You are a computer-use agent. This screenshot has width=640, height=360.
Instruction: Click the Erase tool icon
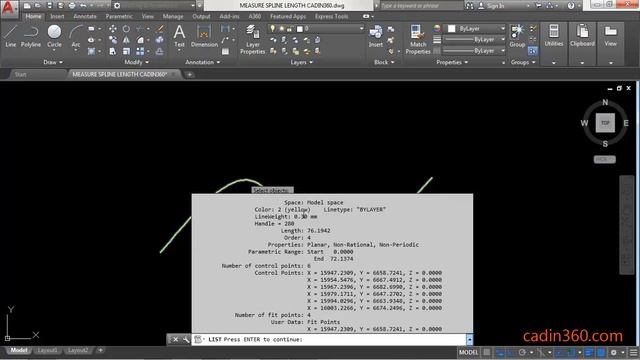click(x=160, y=29)
